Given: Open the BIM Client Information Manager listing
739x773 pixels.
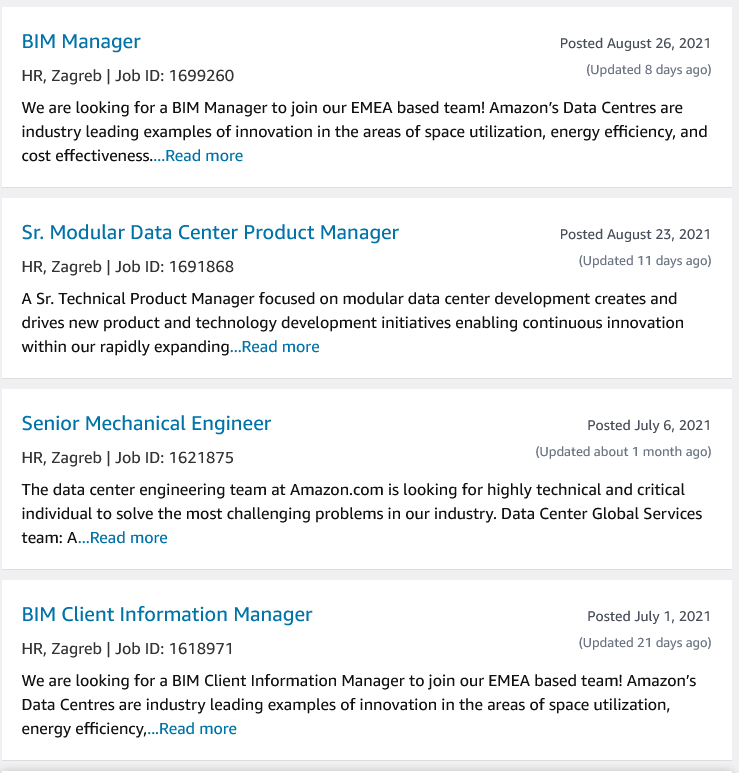Looking at the screenshot, I should tap(167, 615).
